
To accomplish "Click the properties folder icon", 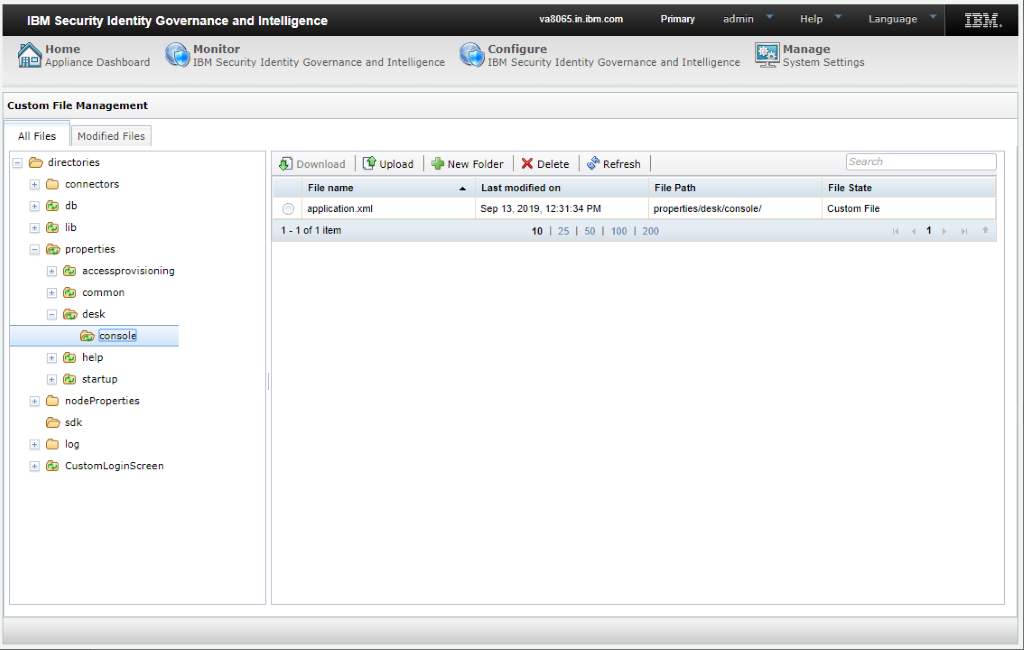I will [53, 249].
